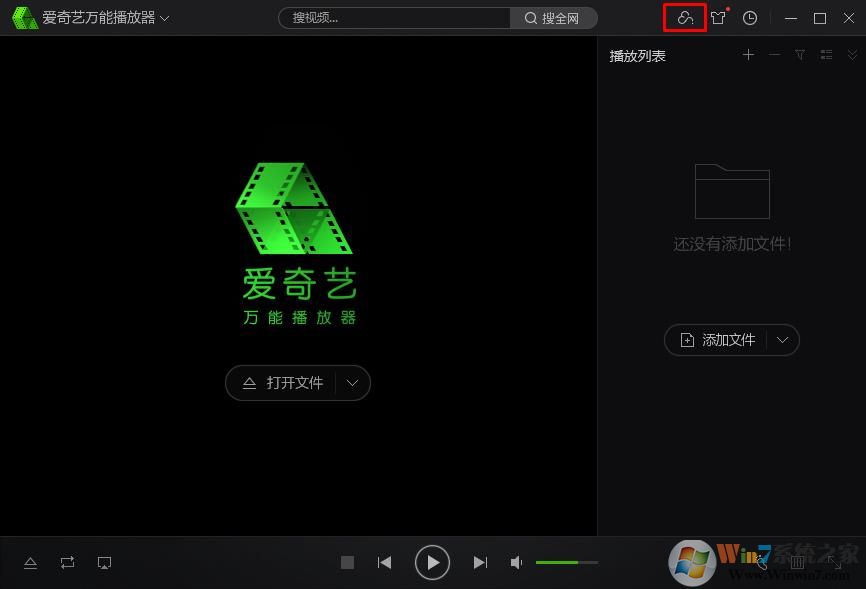Set level on the green volume slider
The height and width of the screenshot is (589, 866).
[x=567, y=562]
